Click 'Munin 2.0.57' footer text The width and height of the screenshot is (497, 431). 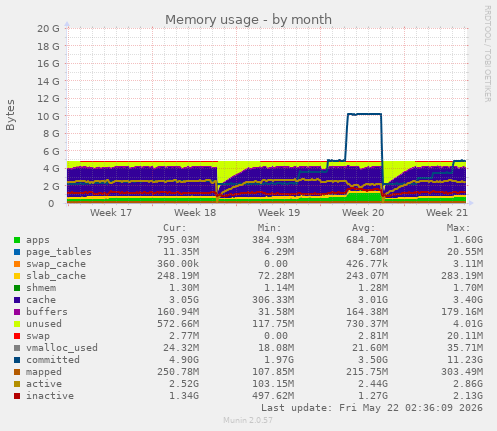point(248,420)
